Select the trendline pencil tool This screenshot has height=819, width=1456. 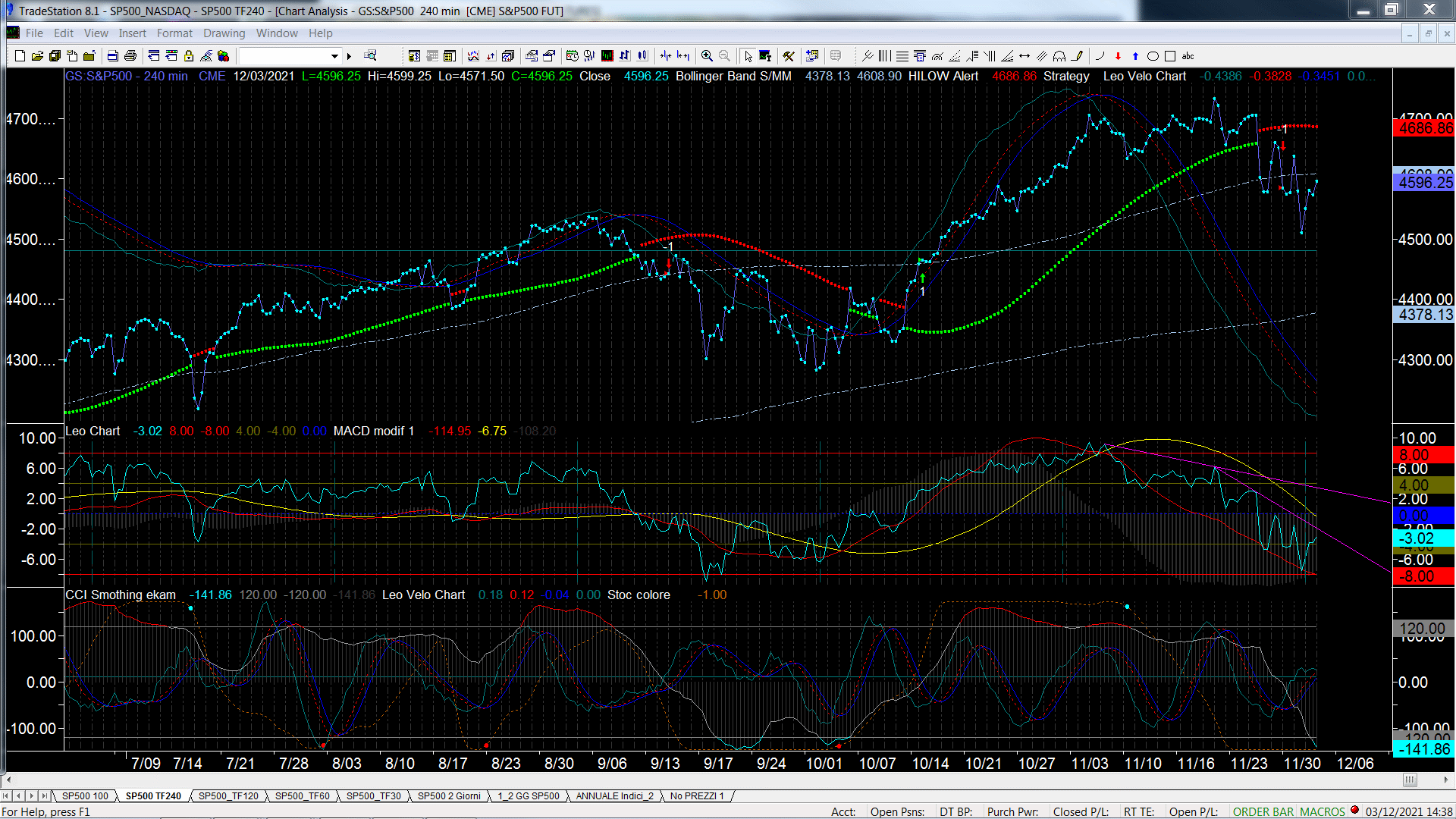pyautogui.click(x=1077, y=56)
